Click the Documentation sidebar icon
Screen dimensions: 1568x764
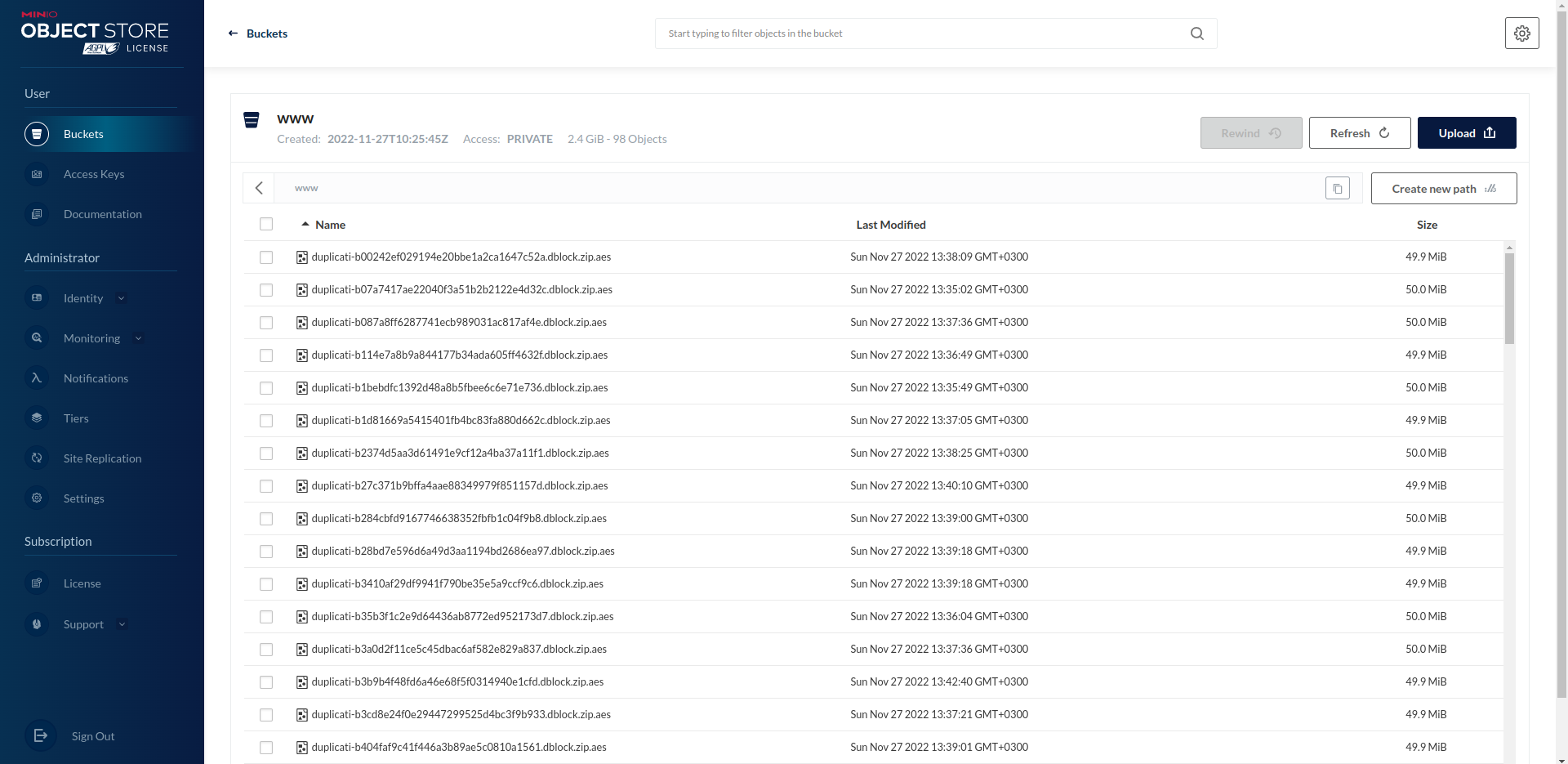pos(37,214)
